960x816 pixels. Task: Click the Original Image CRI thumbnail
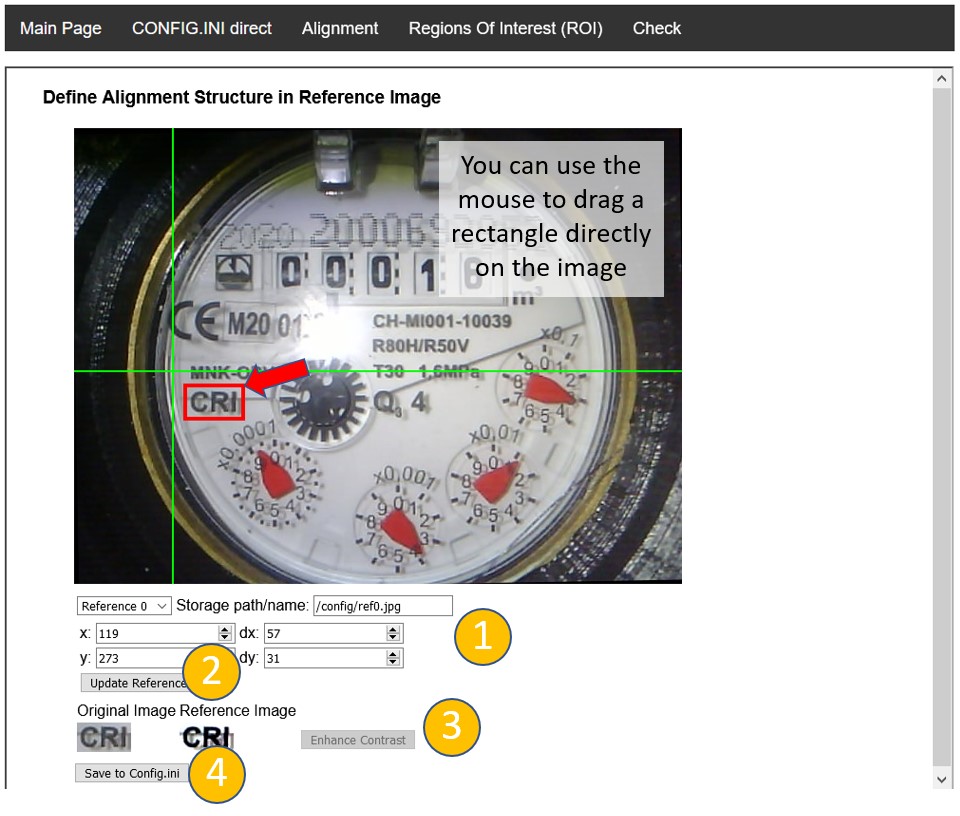pos(104,738)
